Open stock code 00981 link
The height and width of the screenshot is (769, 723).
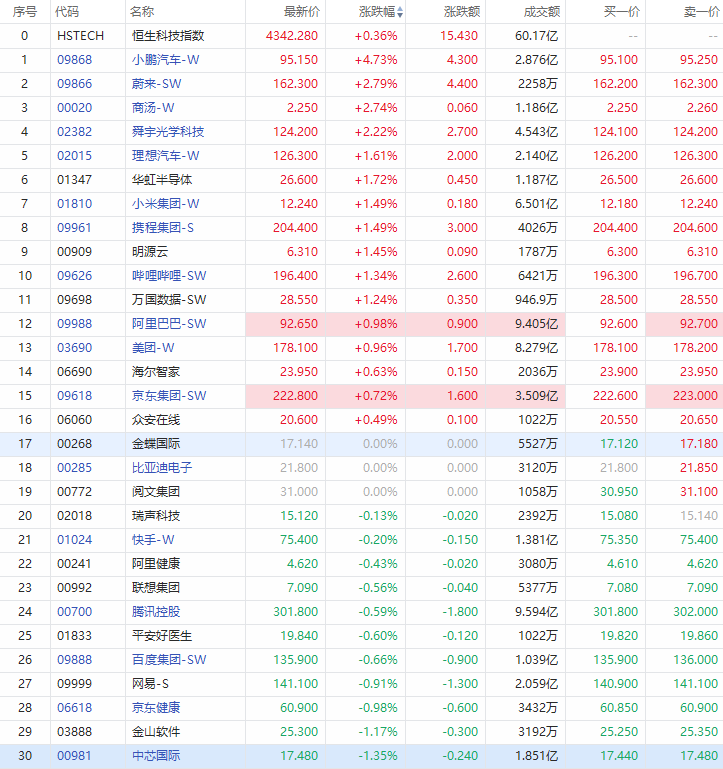[75, 756]
